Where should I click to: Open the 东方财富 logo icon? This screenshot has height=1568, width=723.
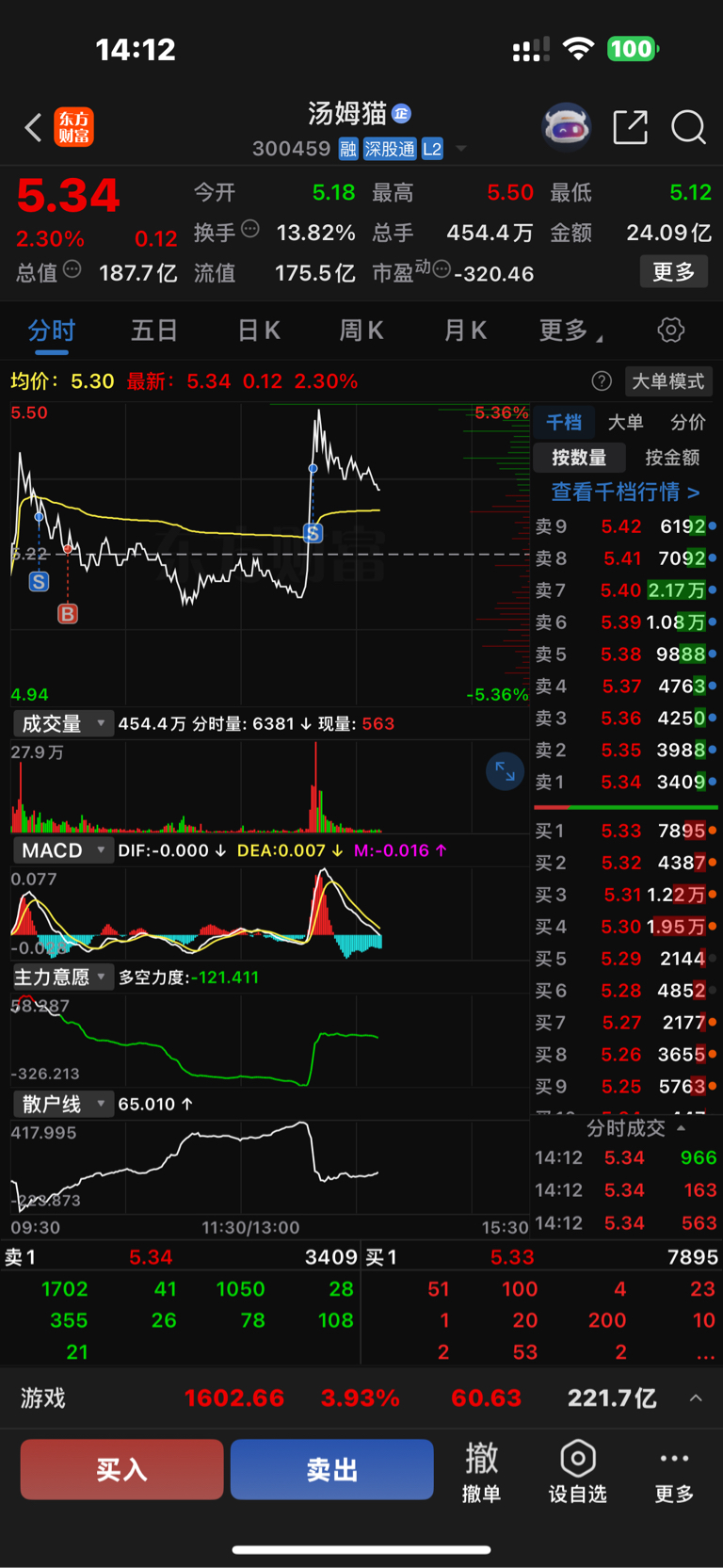pyautogui.click(x=74, y=127)
